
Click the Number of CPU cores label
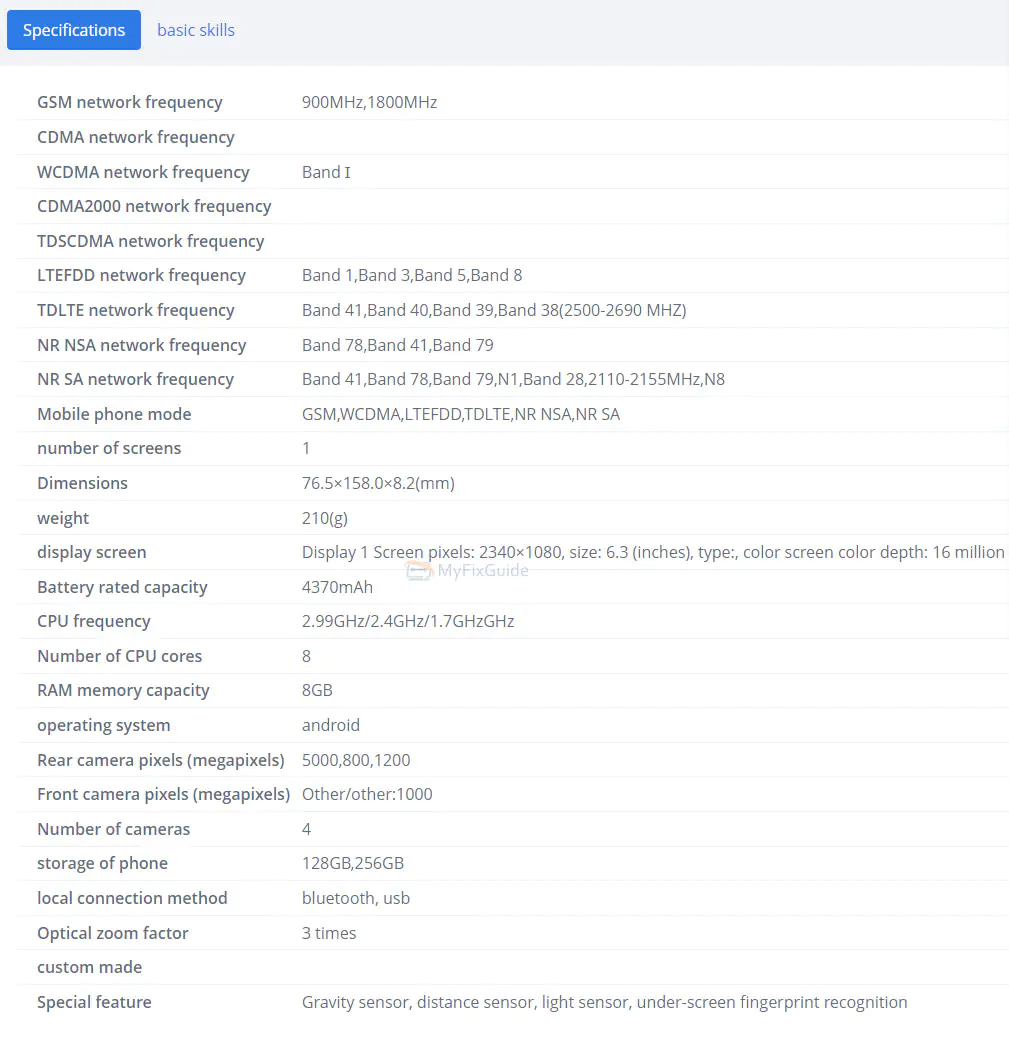(120, 656)
